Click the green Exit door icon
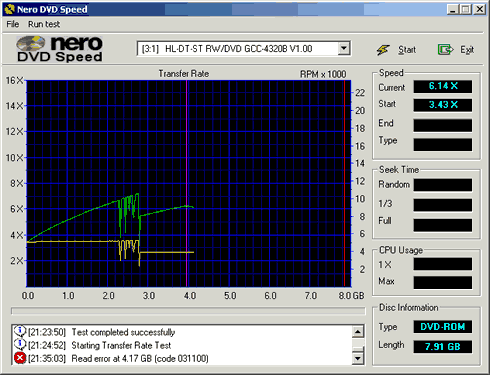 445,50
